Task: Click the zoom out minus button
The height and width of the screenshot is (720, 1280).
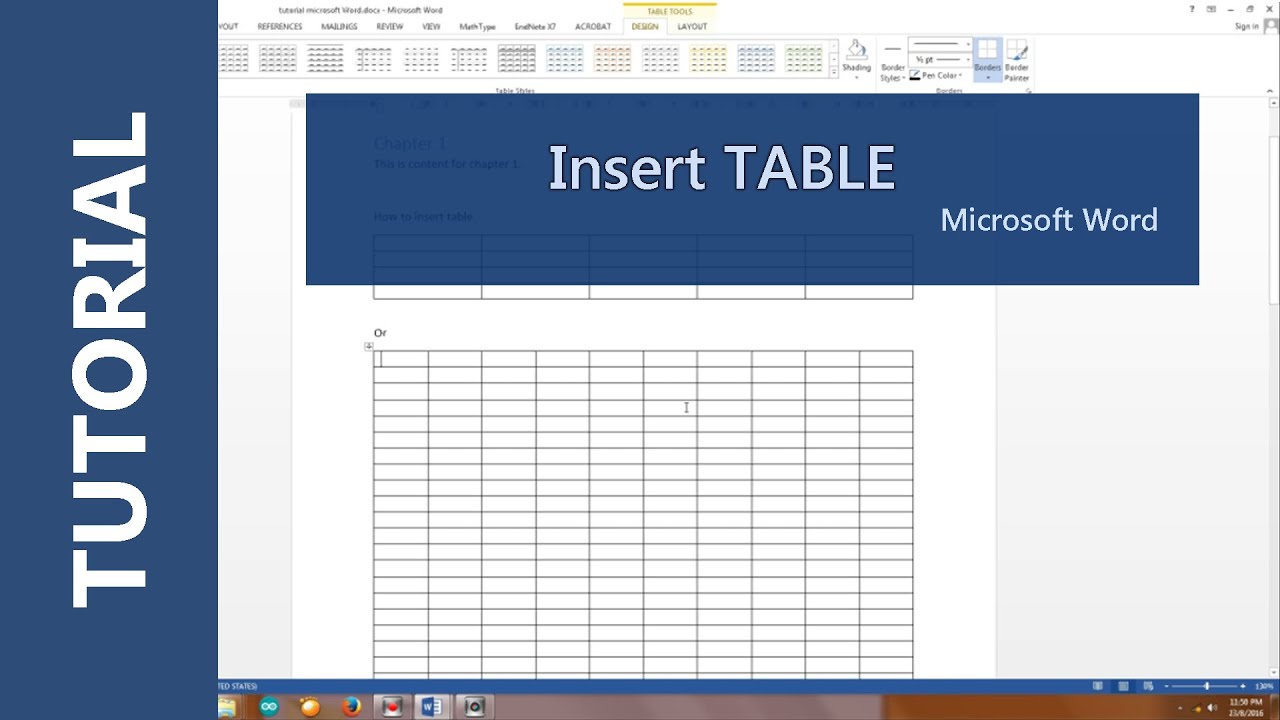Action: (x=1166, y=686)
